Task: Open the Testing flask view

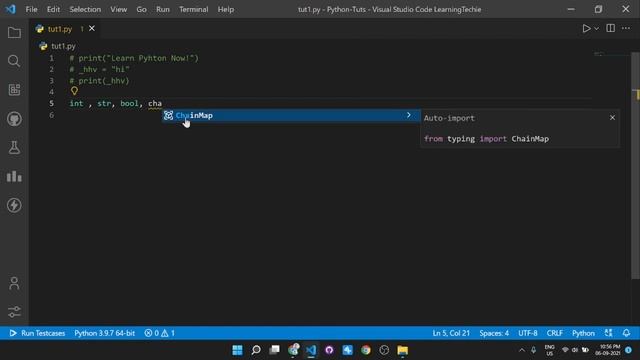Action: point(14,148)
